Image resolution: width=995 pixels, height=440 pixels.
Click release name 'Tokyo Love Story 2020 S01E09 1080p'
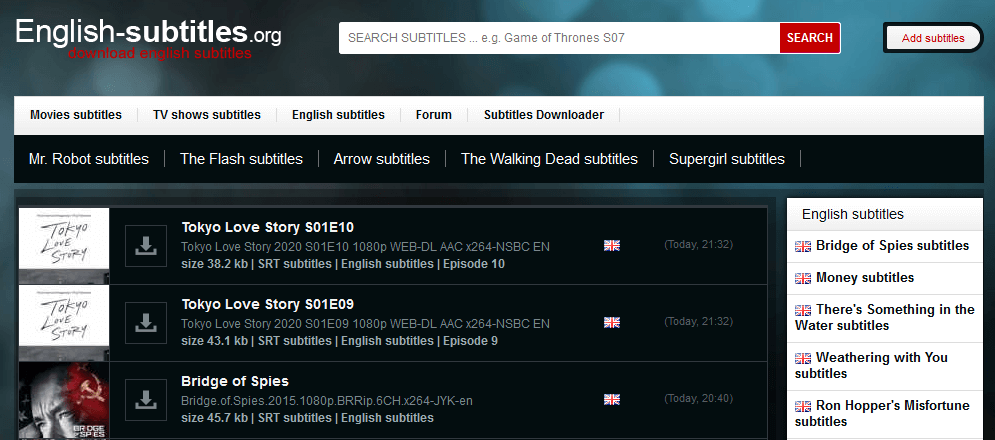[366, 324]
